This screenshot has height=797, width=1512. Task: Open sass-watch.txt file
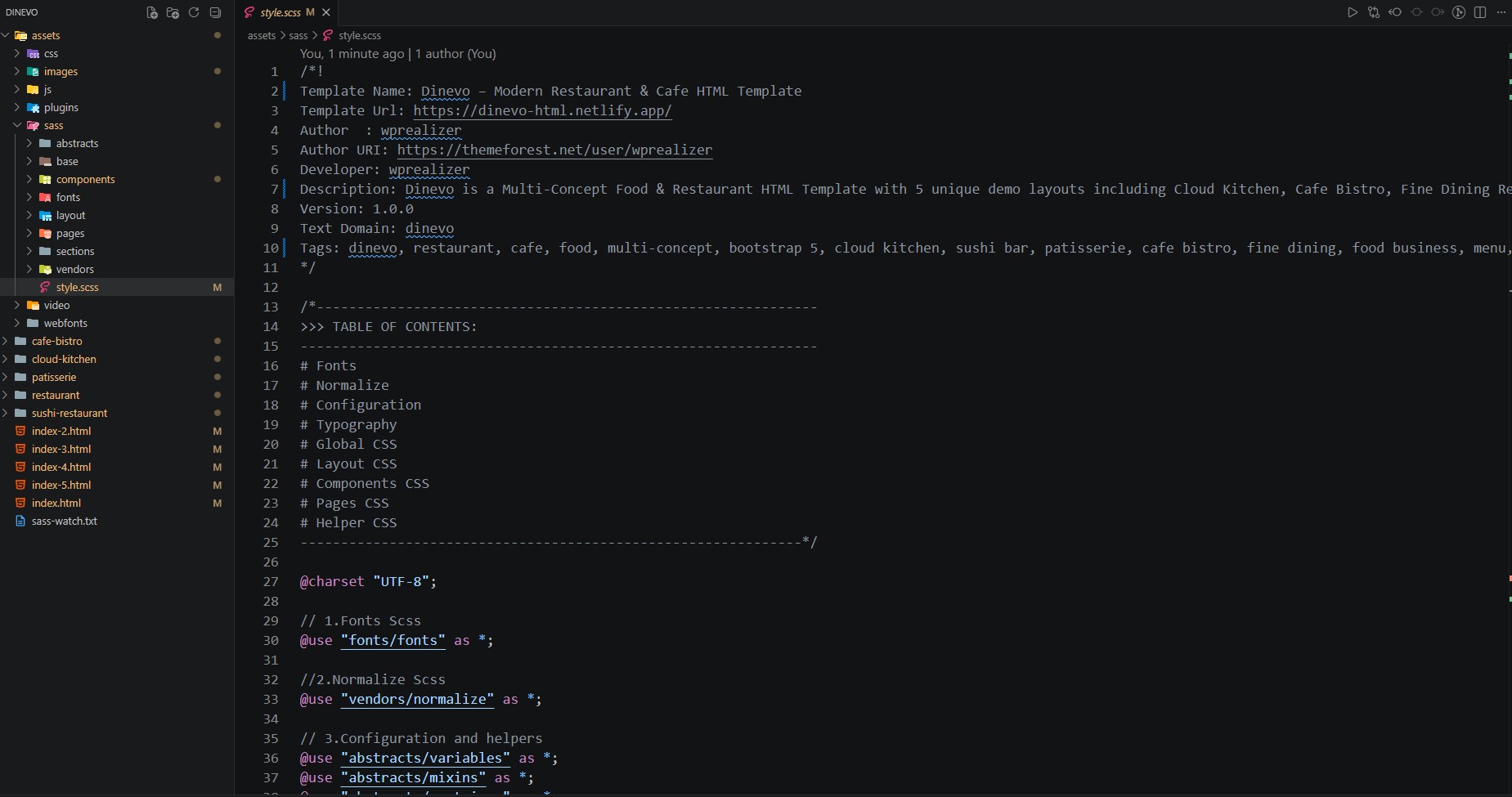[x=117, y=521]
